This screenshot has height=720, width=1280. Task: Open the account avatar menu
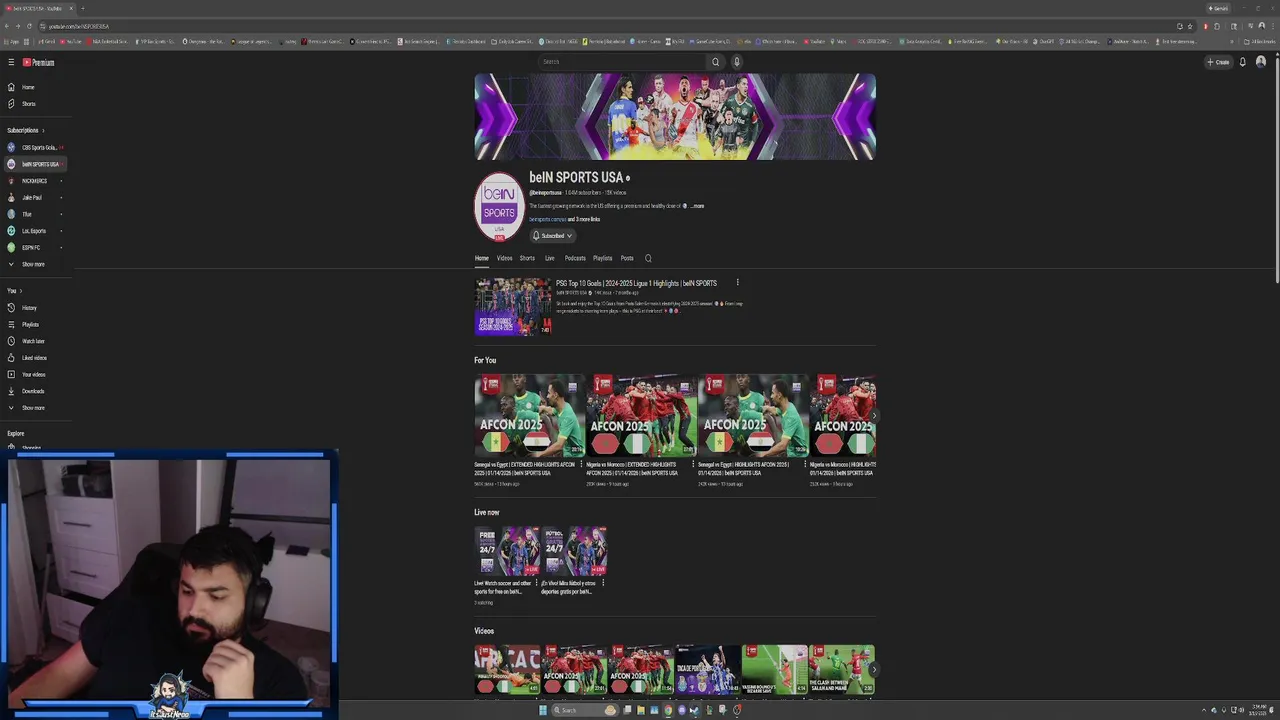pyautogui.click(x=1261, y=62)
